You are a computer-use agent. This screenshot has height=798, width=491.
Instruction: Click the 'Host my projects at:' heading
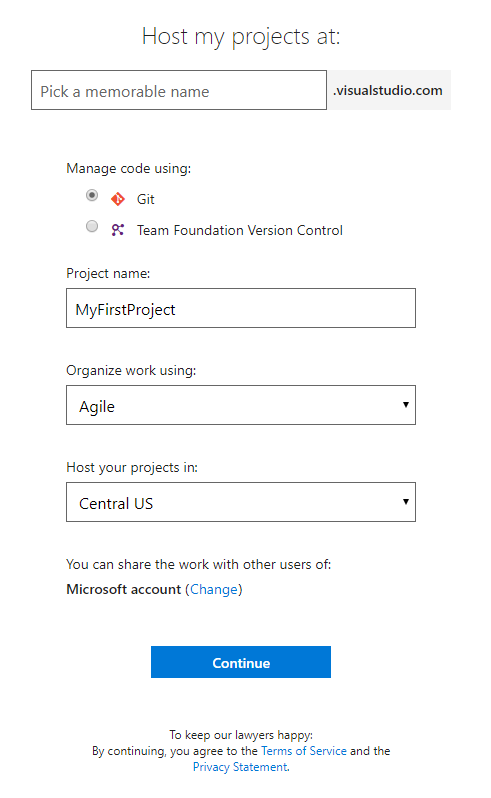pos(241,37)
